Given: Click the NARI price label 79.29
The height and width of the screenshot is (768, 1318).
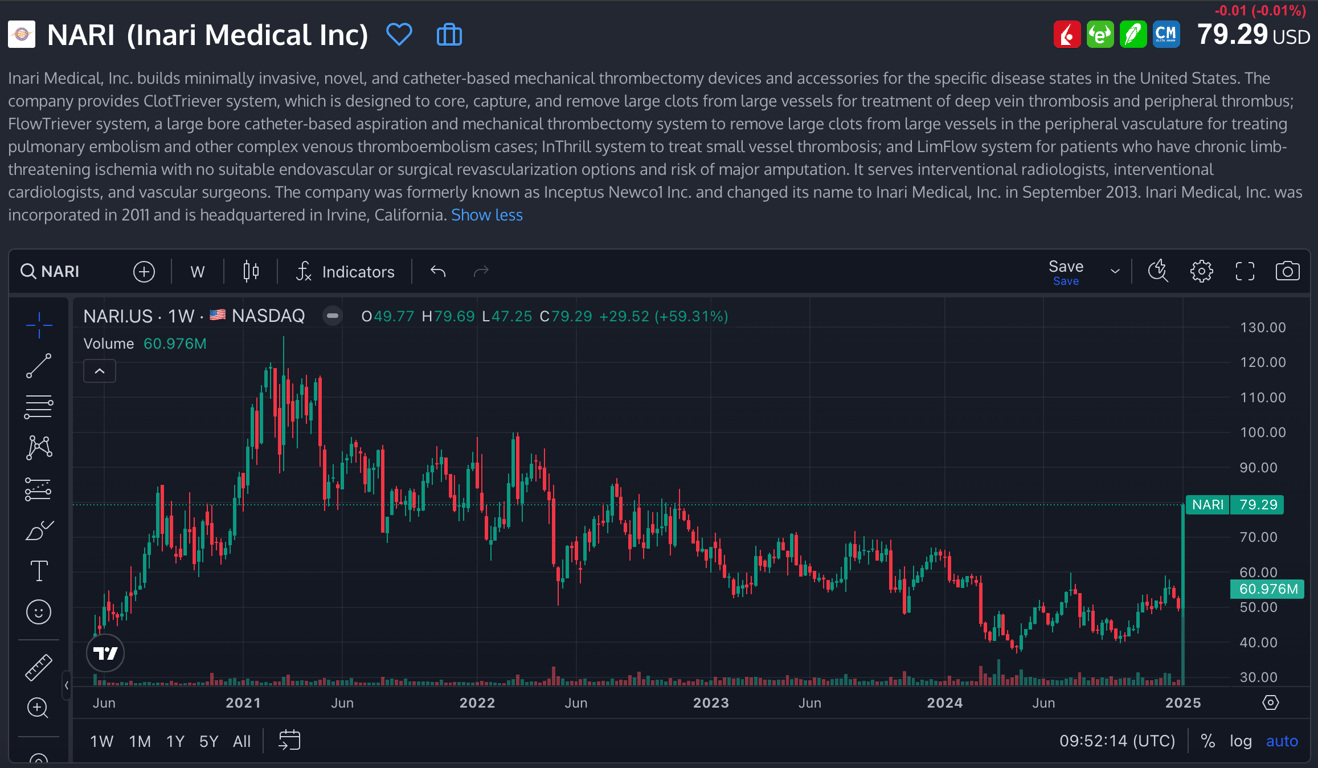Looking at the screenshot, I should pyautogui.click(x=1234, y=505).
